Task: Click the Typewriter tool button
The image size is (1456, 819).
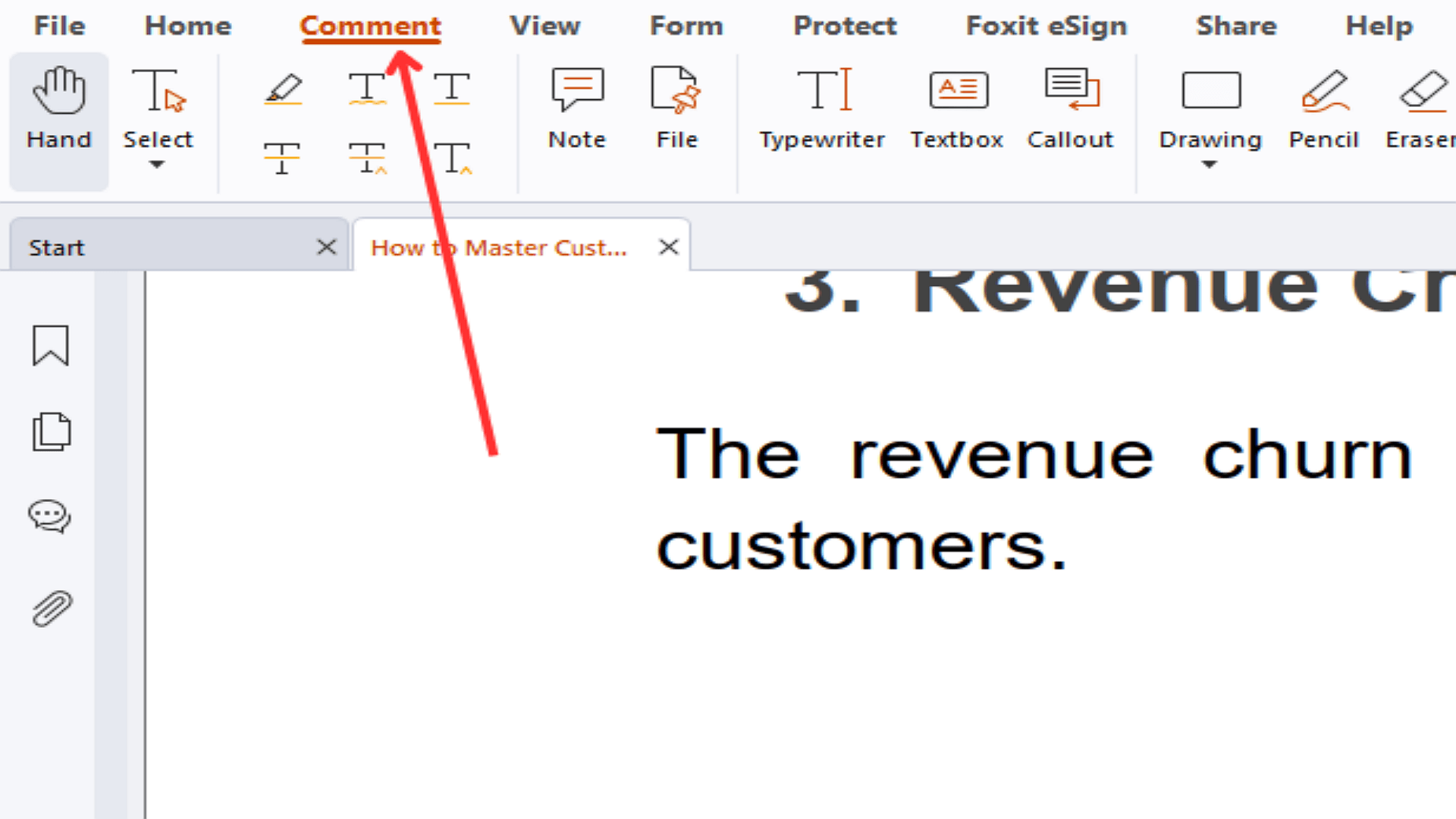Action: point(821,107)
